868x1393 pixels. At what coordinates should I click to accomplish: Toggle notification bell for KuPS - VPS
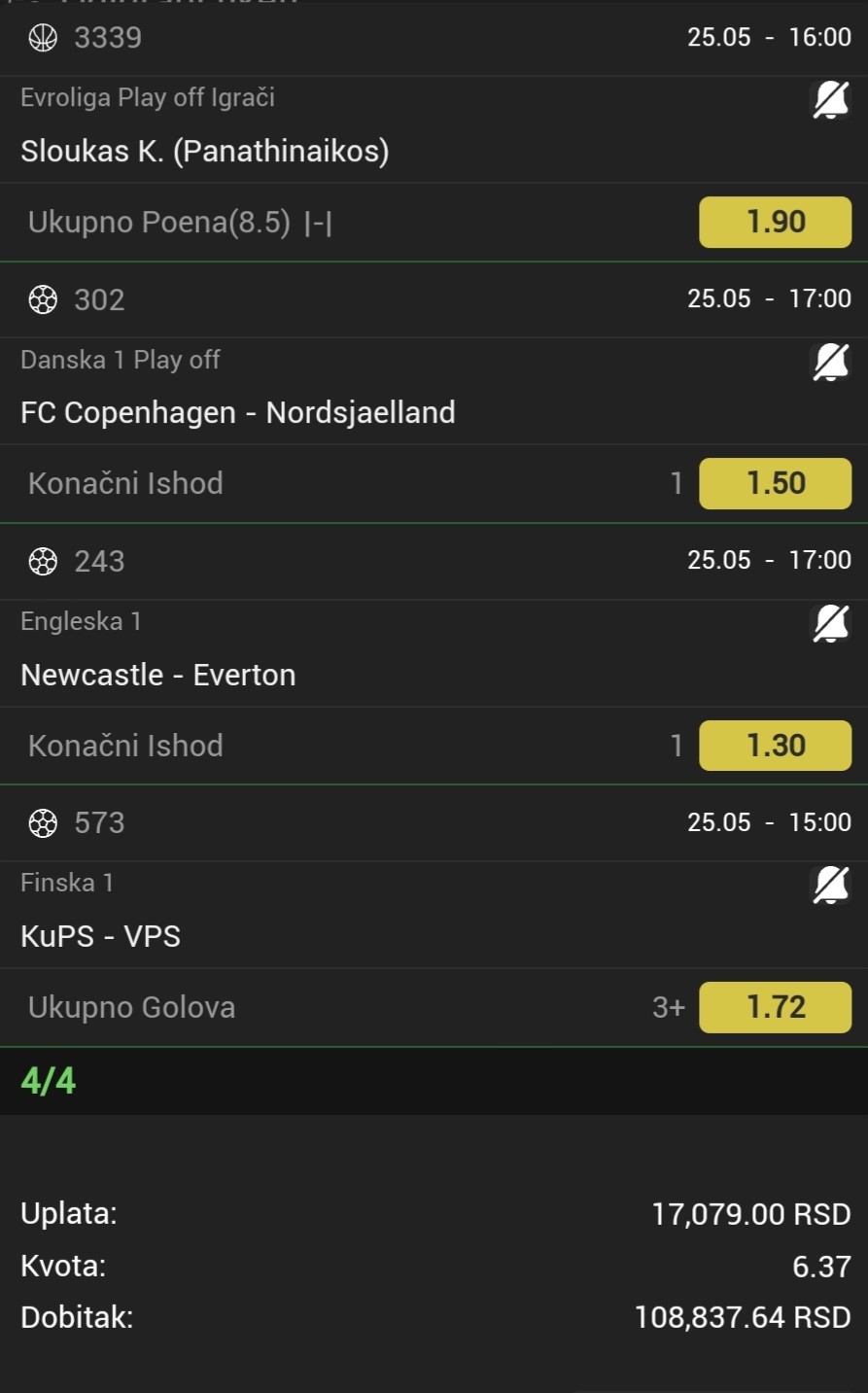[x=830, y=886]
